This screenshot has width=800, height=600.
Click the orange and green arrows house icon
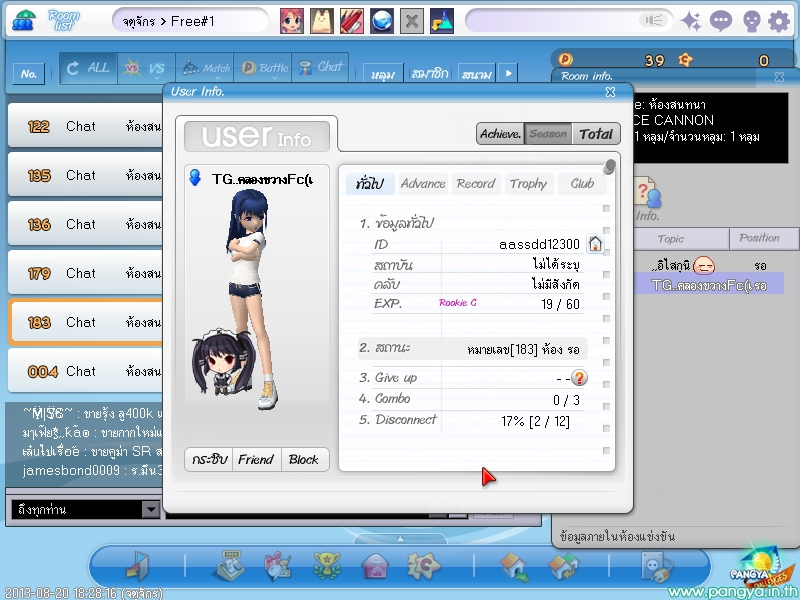click(x=563, y=566)
